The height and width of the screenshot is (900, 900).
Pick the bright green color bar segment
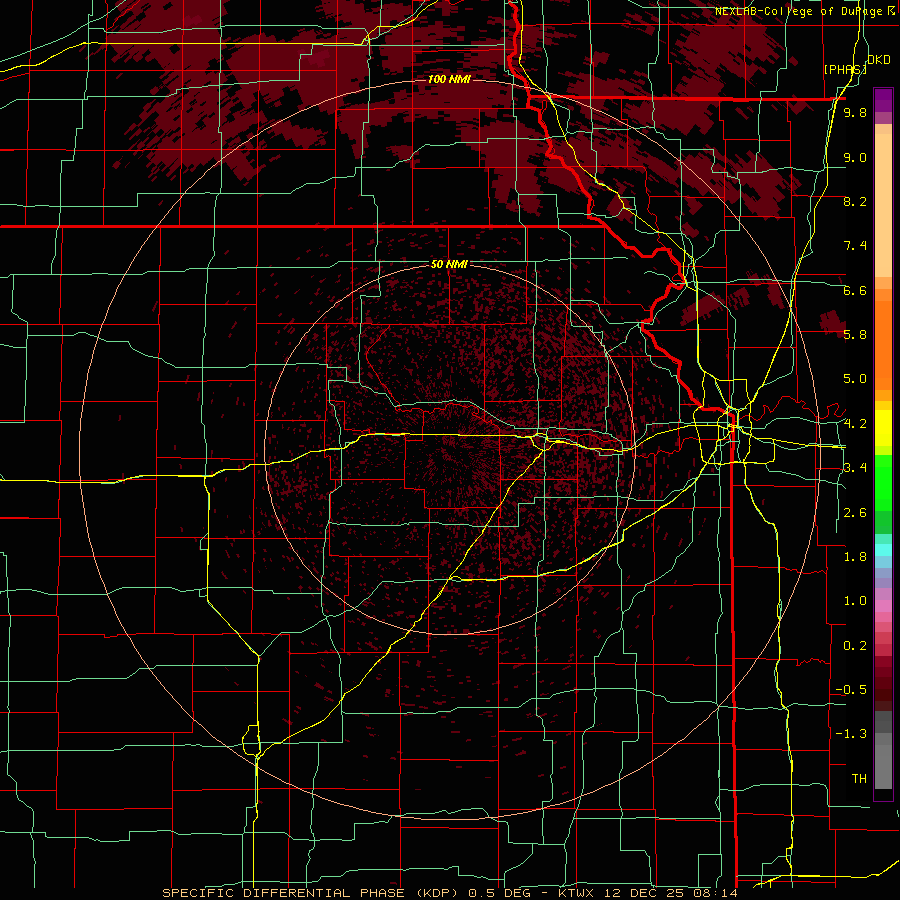coord(883,482)
